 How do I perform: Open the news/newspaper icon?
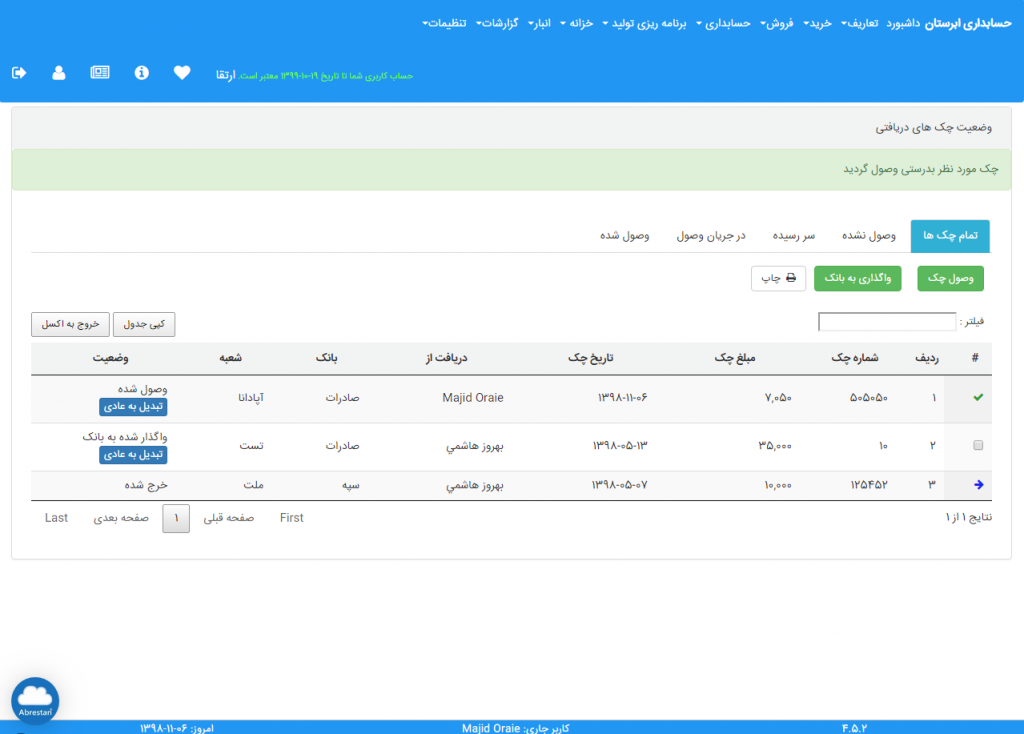100,72
